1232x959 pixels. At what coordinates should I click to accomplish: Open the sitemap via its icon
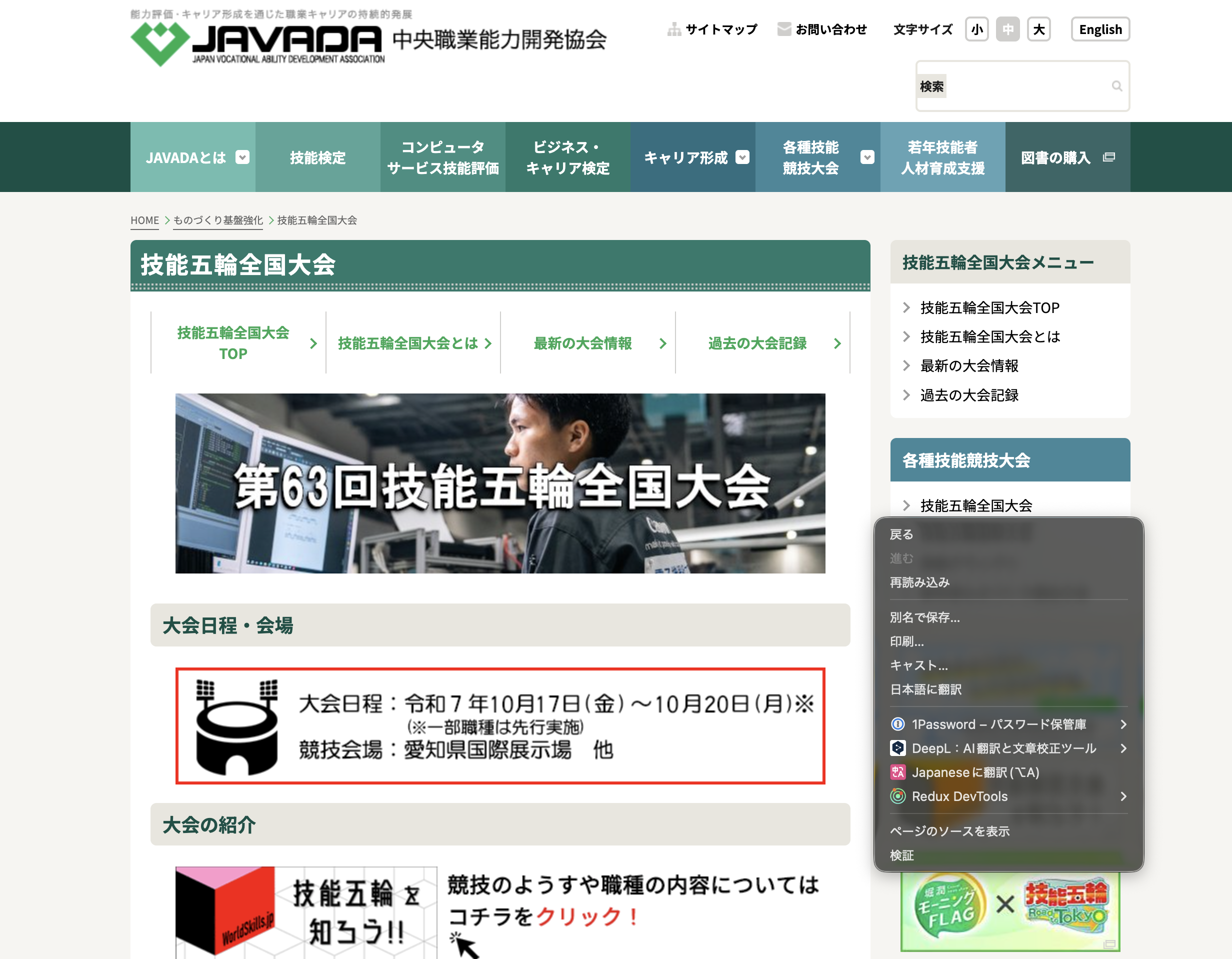point(674,29)
